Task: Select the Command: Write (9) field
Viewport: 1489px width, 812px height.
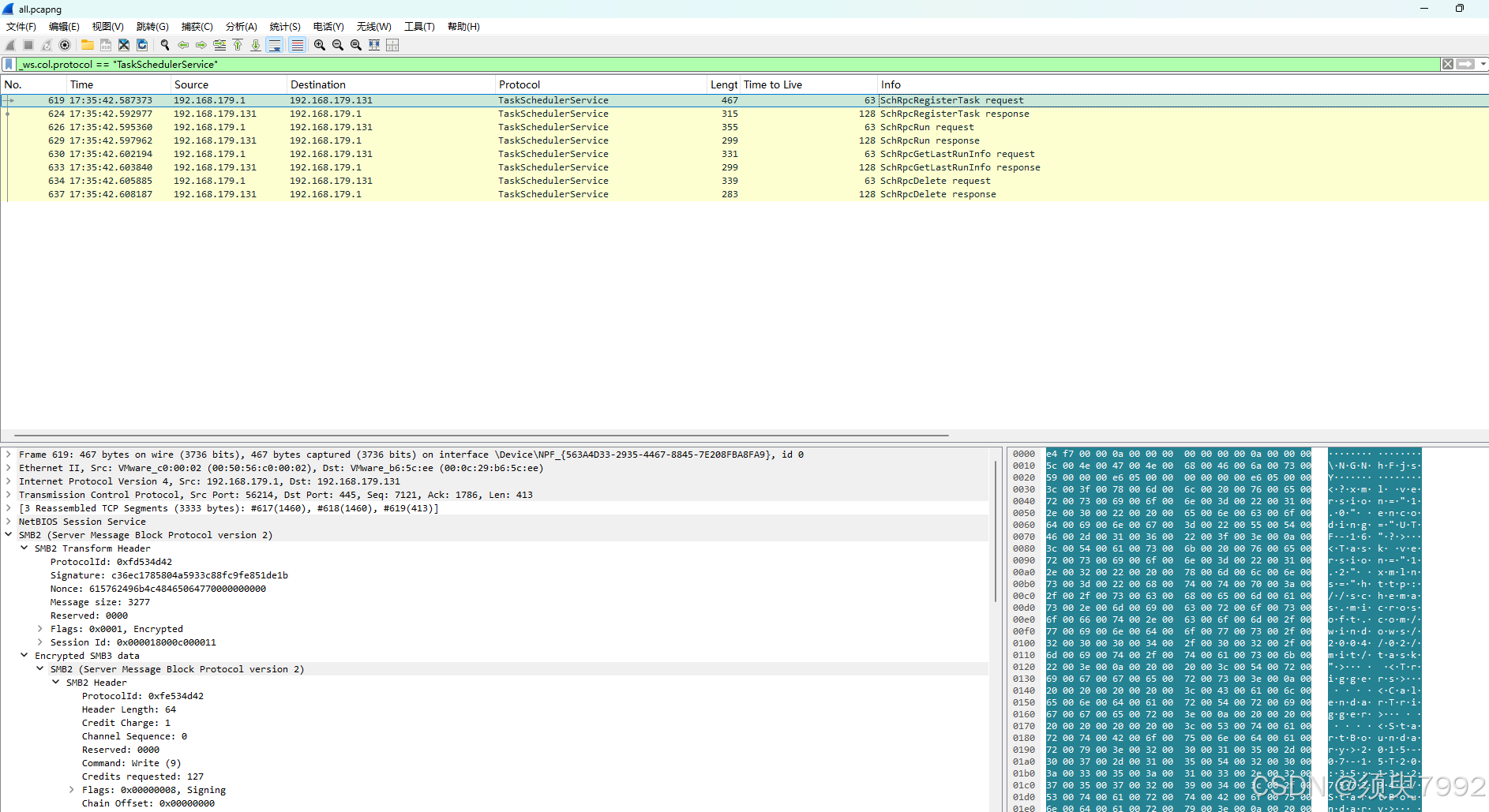Action: point(131,763)
